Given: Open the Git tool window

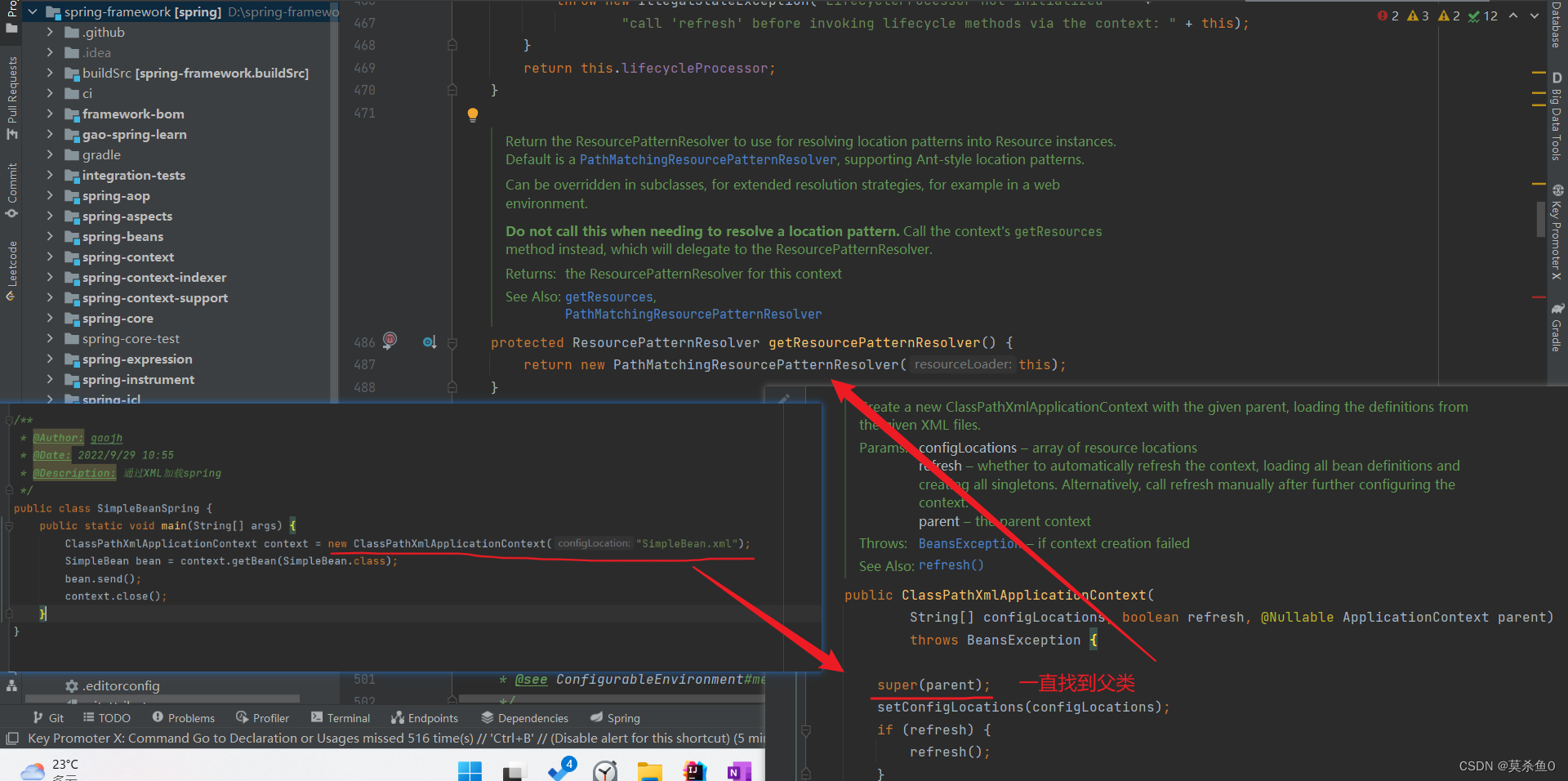Looking at the screenshot, I should tap(48, 718).
